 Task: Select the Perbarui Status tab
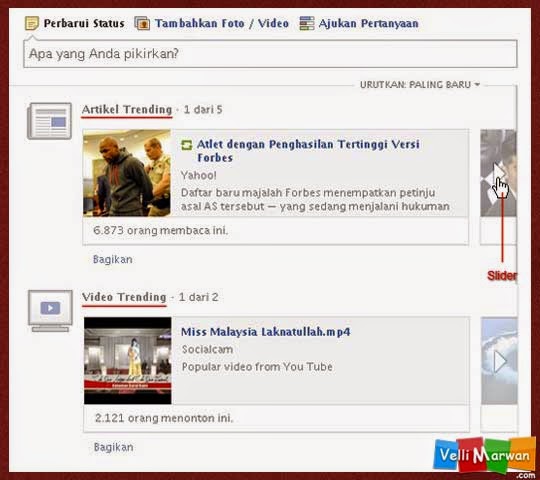point(84,23)
